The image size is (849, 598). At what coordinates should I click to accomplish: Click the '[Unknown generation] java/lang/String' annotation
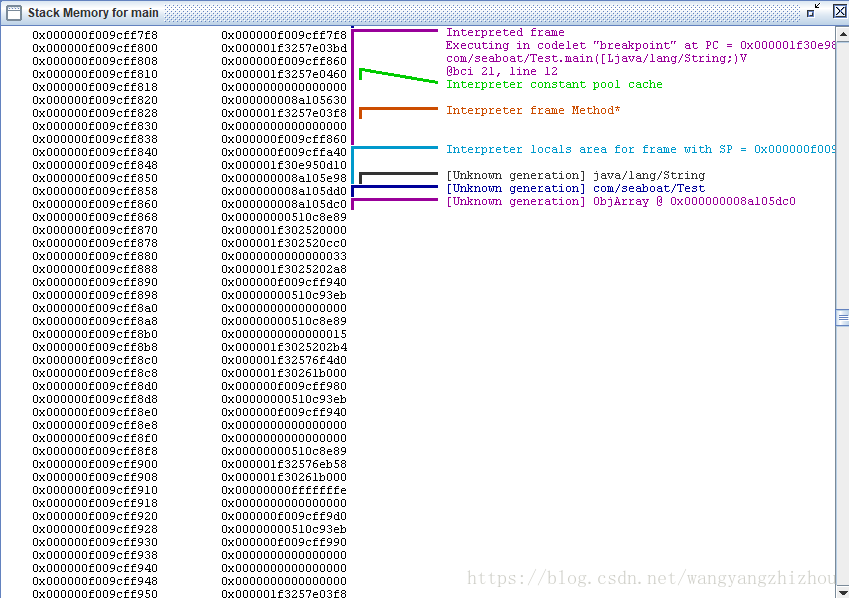click(576, 176)
